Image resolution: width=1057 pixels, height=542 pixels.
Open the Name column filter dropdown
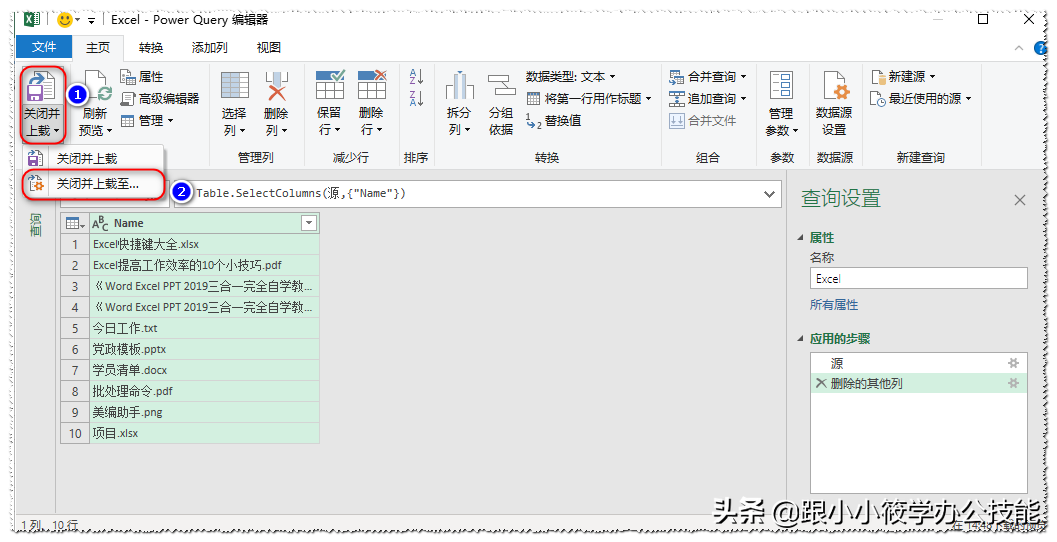(x=309, y=223)
